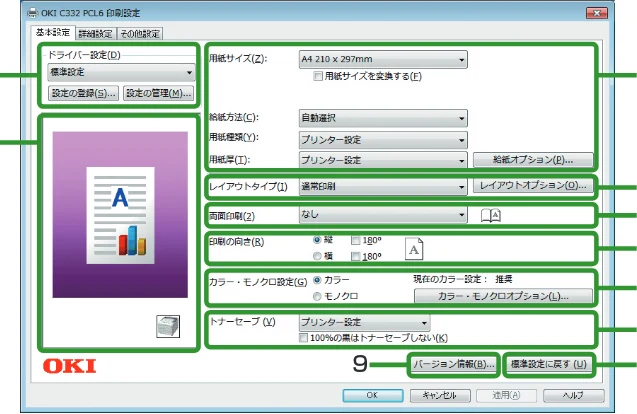Viewport: 637px width, 414px height.
Task: Select モノクロ radio button
Action: tap(317, 296)
